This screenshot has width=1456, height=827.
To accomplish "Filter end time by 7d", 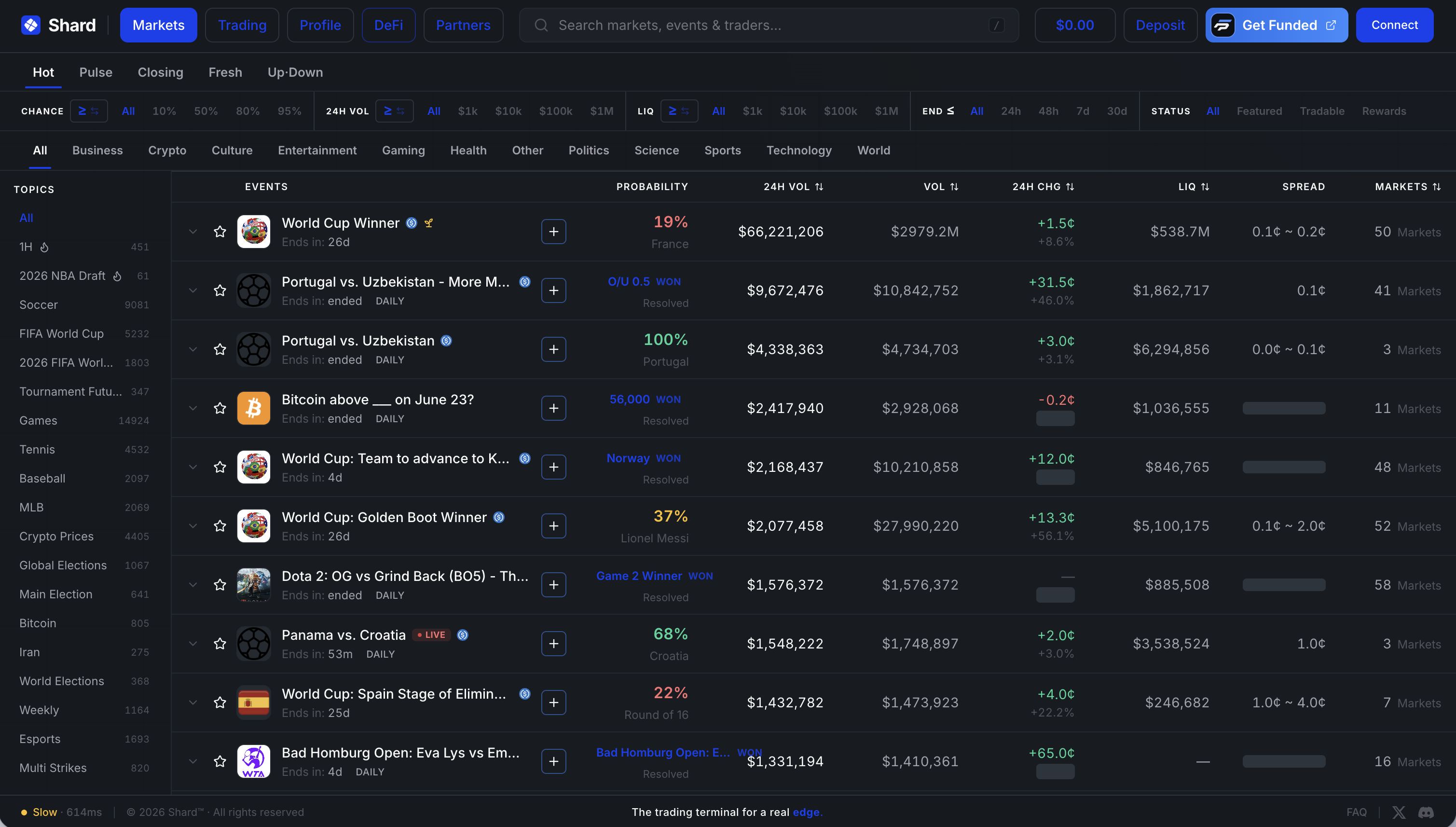I will point(1082,111).
